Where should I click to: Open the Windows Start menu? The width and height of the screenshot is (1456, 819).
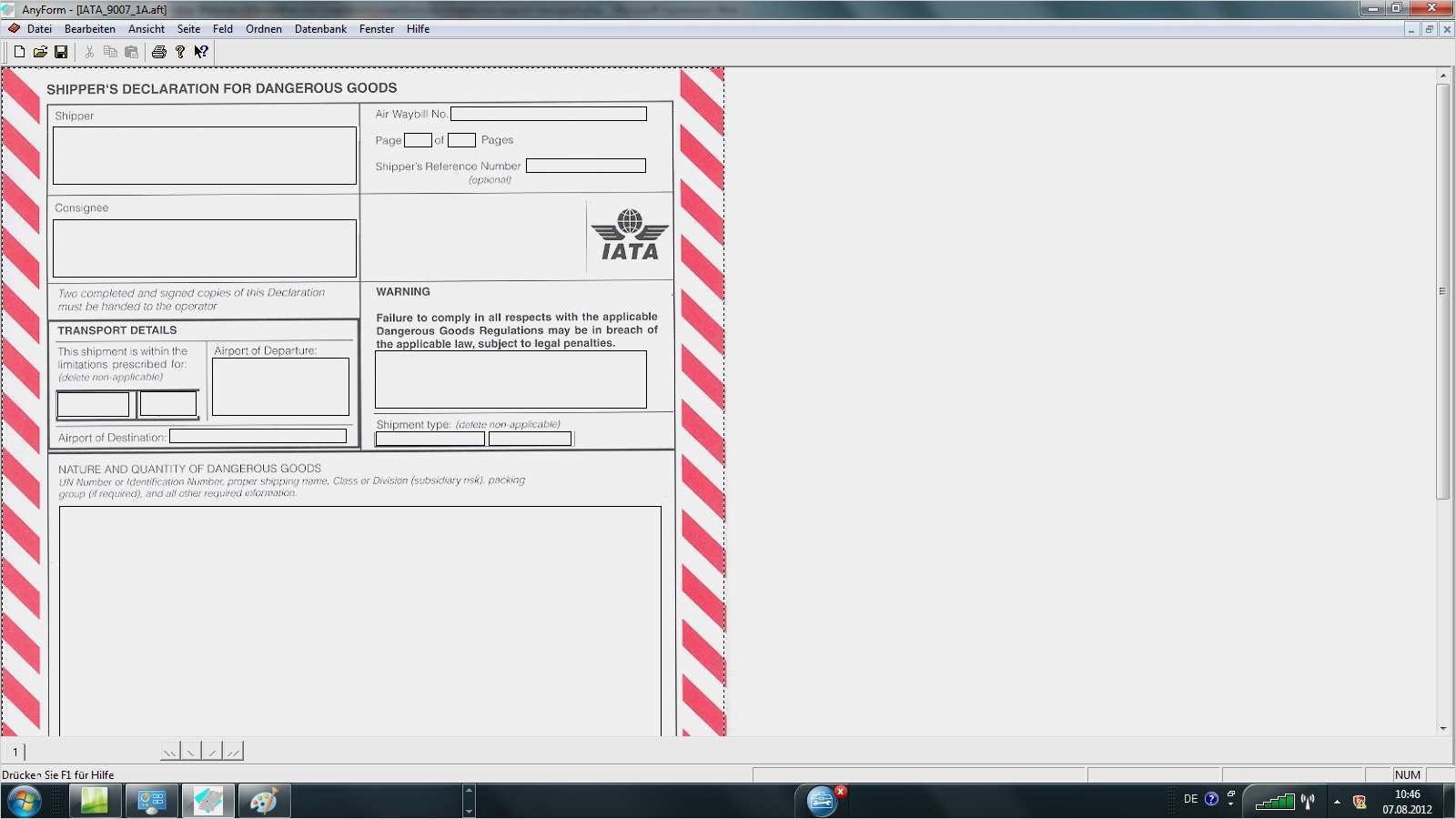click(x=25, y=801)
